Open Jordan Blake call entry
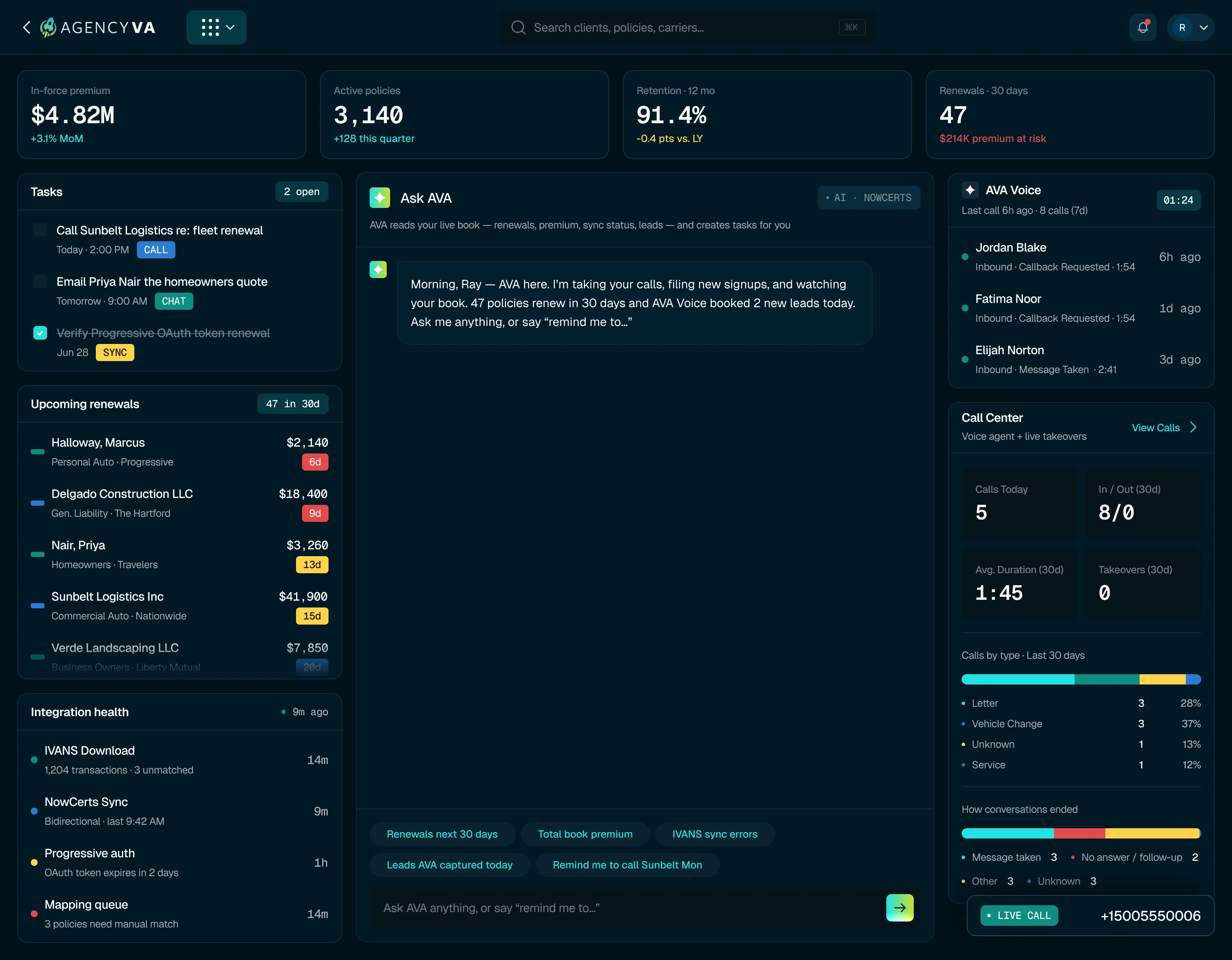This screenshot has width=1232, height=960. 1081,257
